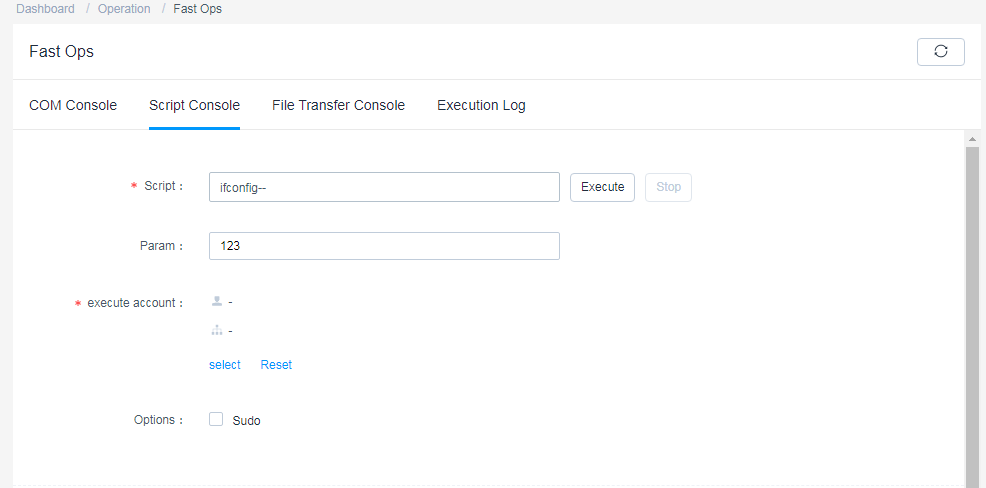Open the File Transfer Console tab
This screenshot has width=986, height=488.
[338, 105]
